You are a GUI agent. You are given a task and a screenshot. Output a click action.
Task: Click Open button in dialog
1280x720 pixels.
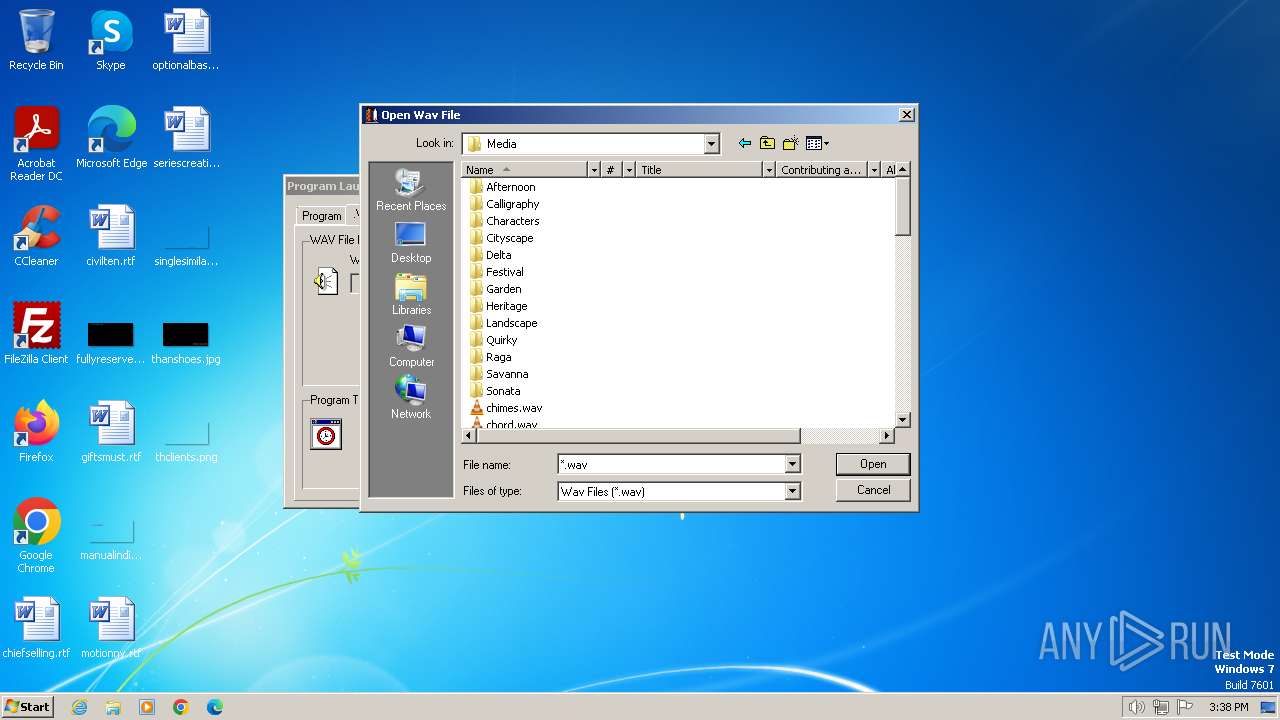873,464
